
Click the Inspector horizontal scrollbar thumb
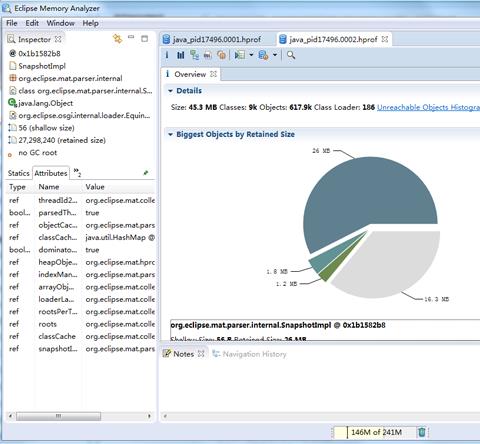58,416
